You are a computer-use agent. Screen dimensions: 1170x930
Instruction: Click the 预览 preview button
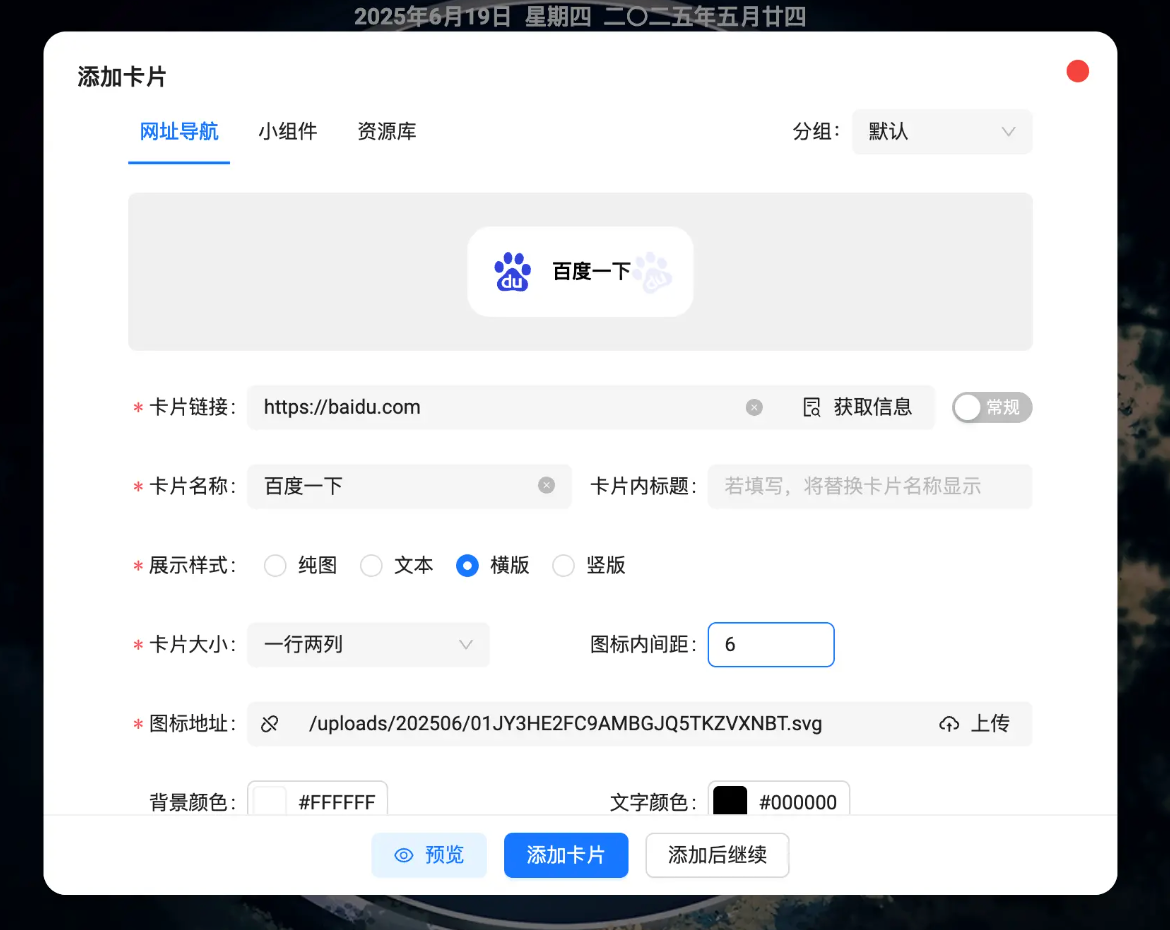point(429,855)
